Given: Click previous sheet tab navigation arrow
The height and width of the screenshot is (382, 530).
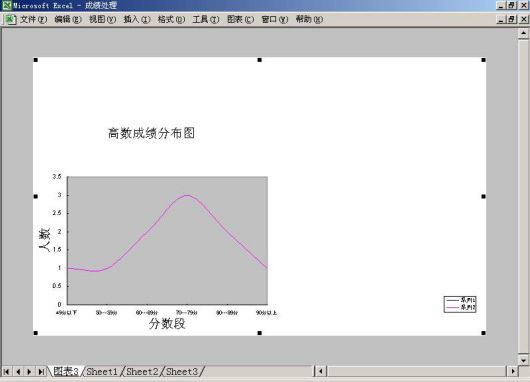Looking at the screenshot, I should click(x=18, y=372).
